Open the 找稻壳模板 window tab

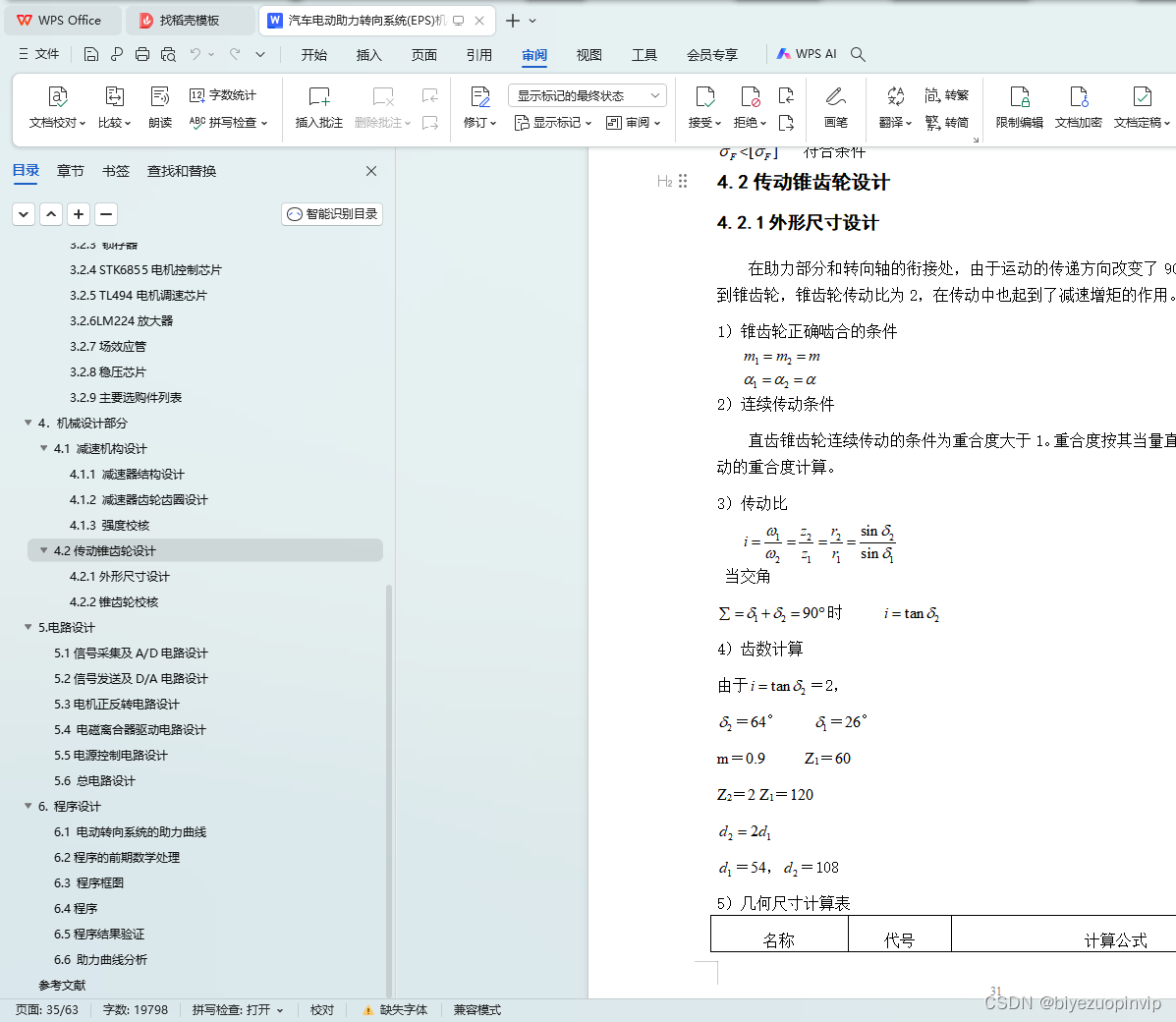(x=189, y=21)
